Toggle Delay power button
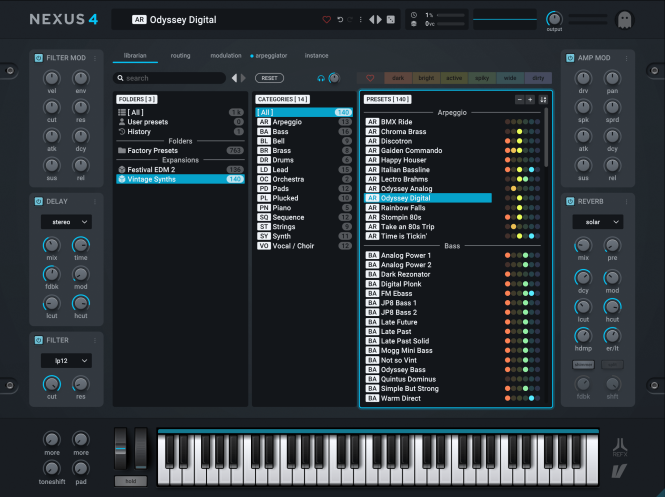This screenshot has height=497, width=665. [x=39, y=201]
